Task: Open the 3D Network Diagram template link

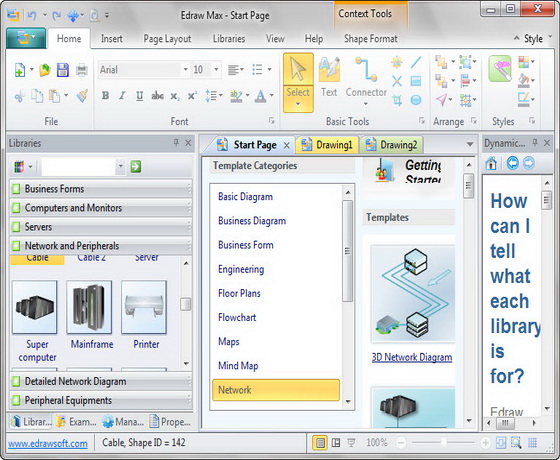Action: [x=412, y=358]
